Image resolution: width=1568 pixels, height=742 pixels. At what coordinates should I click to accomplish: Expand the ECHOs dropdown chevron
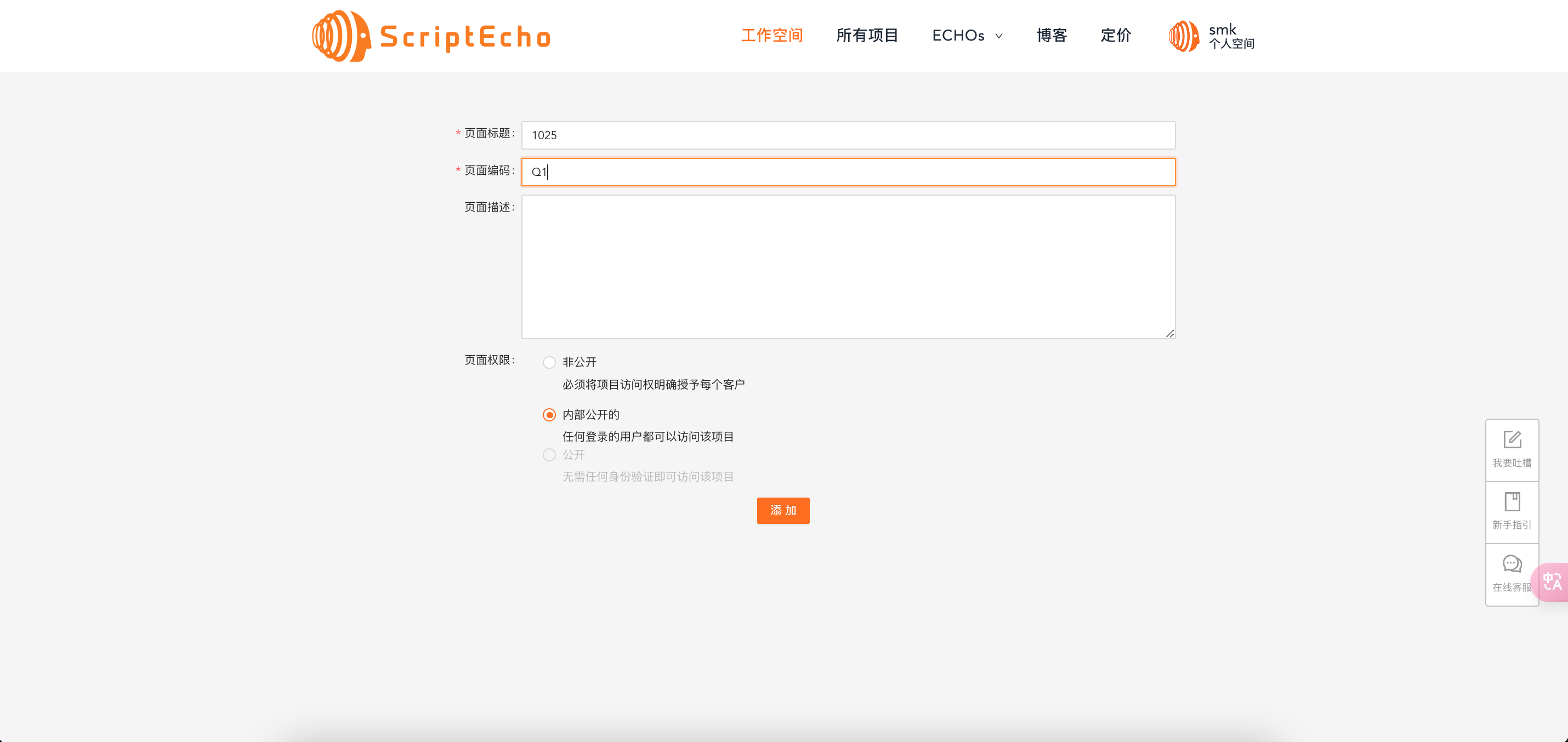tap(999, 37)
